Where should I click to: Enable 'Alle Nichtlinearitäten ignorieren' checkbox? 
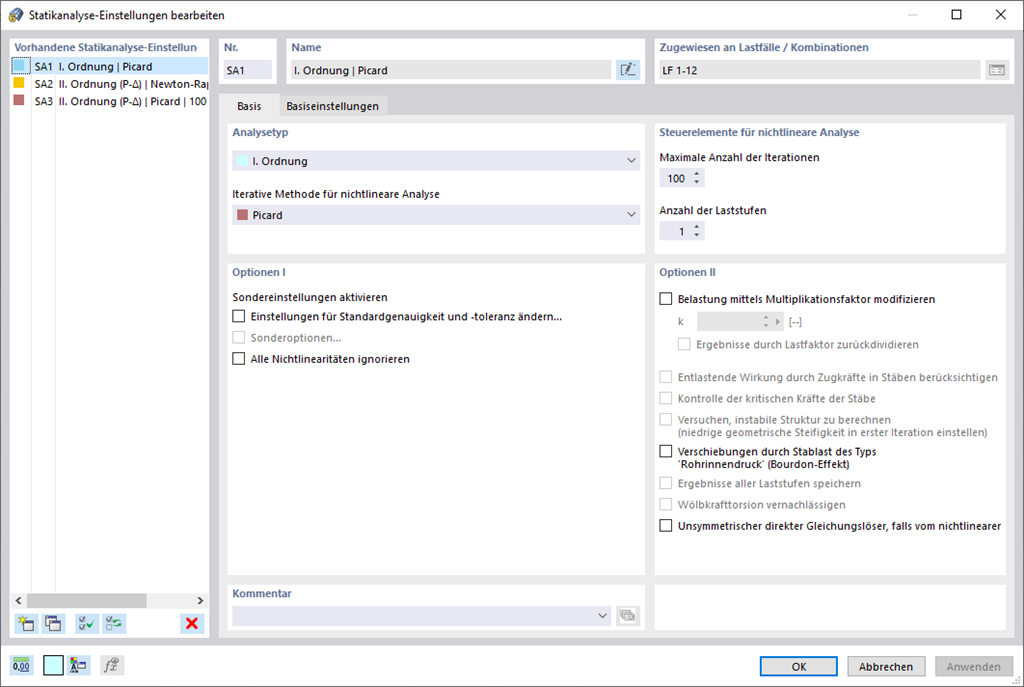click(239, 359)
